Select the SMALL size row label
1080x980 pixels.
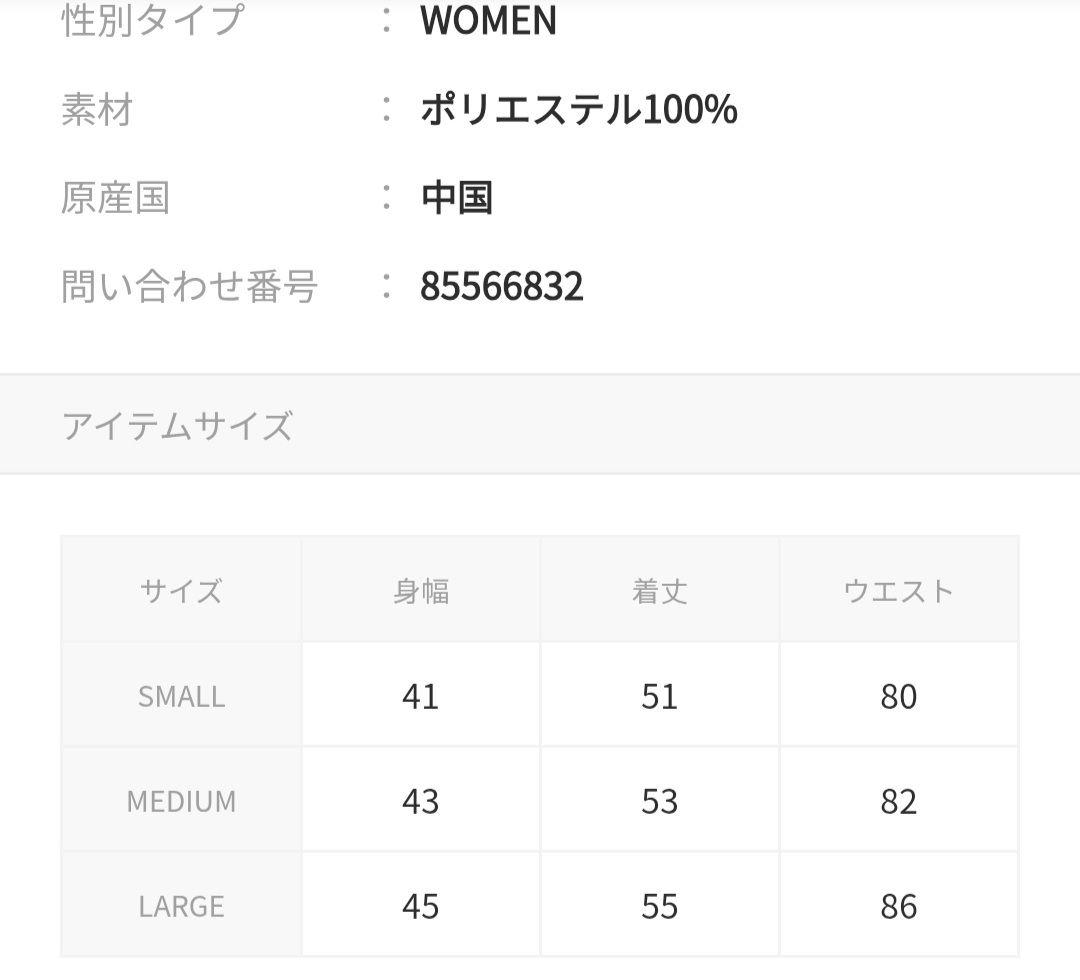point(181,696)
